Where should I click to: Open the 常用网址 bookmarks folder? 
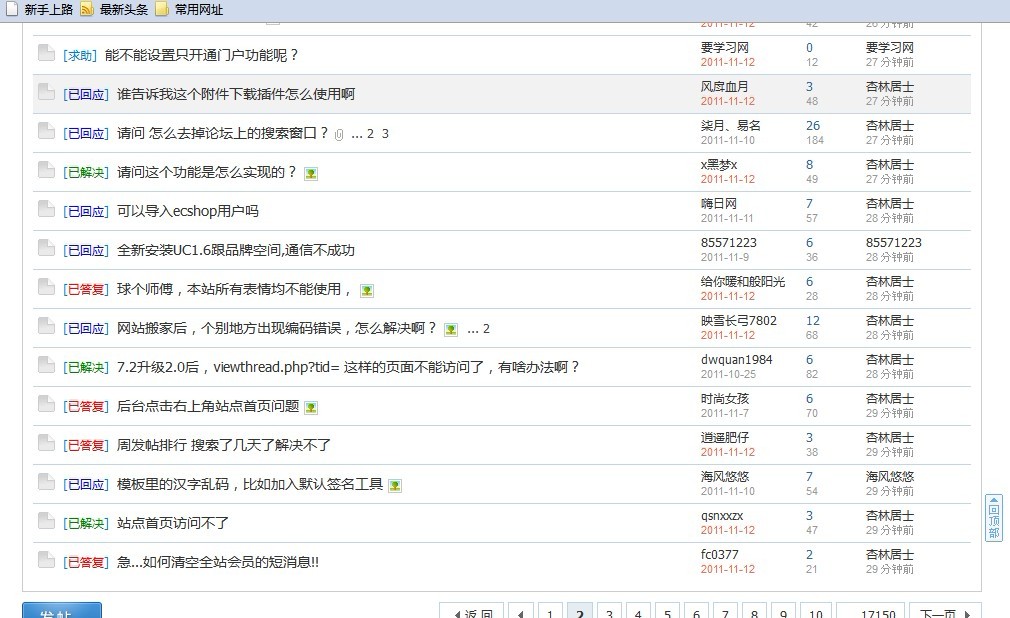click(x=198, y=10)
